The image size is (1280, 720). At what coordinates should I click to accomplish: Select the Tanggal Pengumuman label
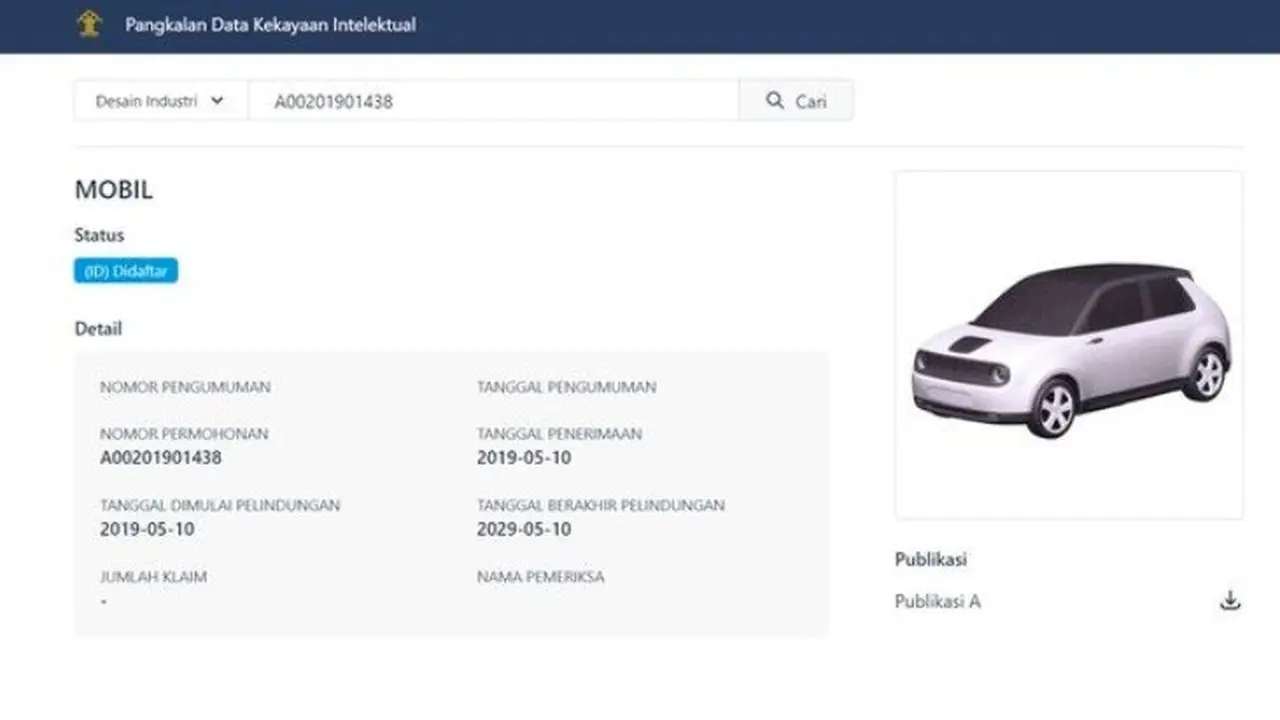coord(567,387)
